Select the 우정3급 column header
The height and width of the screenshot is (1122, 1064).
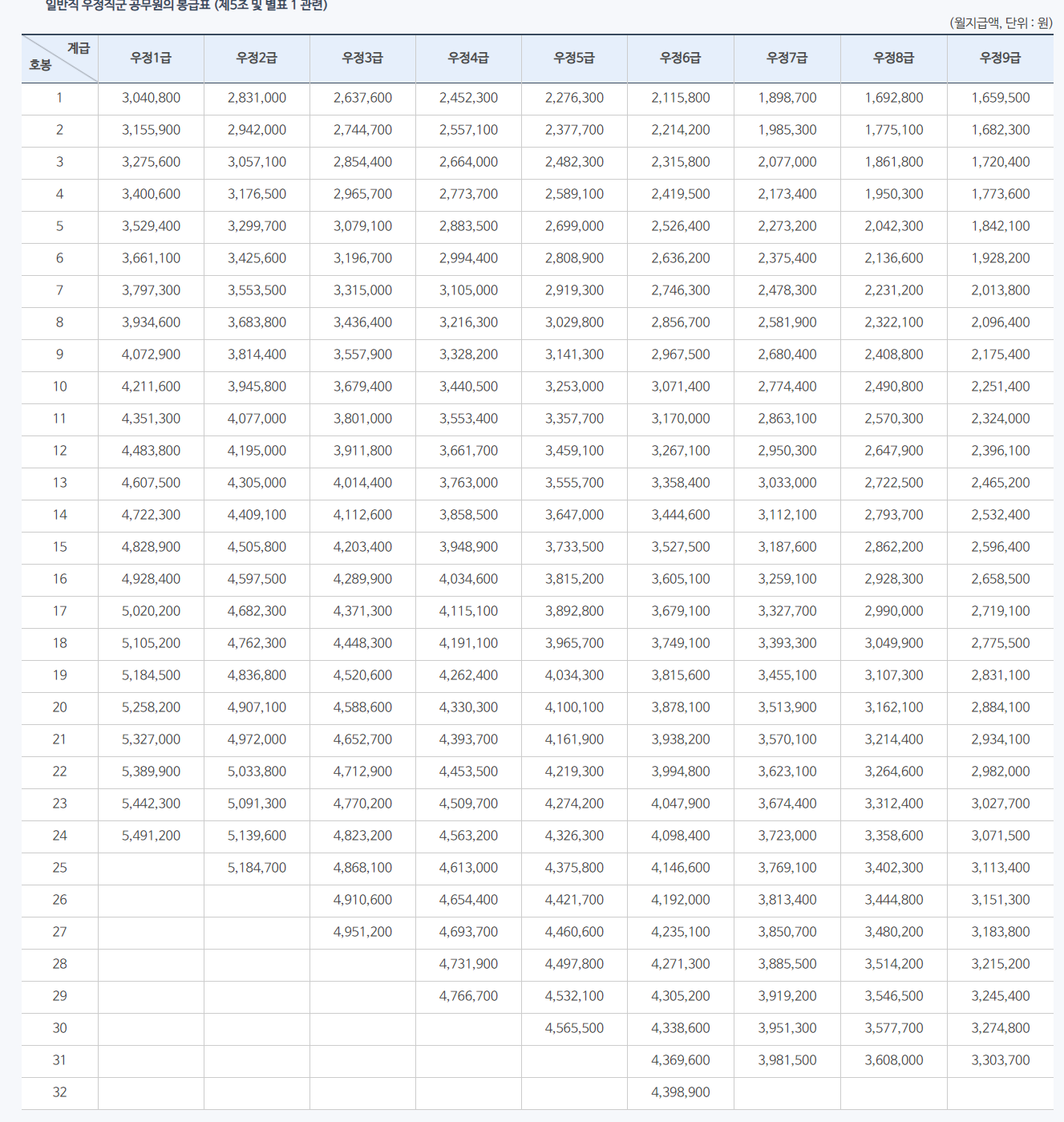pyautogui.click(x=362, y=58)
